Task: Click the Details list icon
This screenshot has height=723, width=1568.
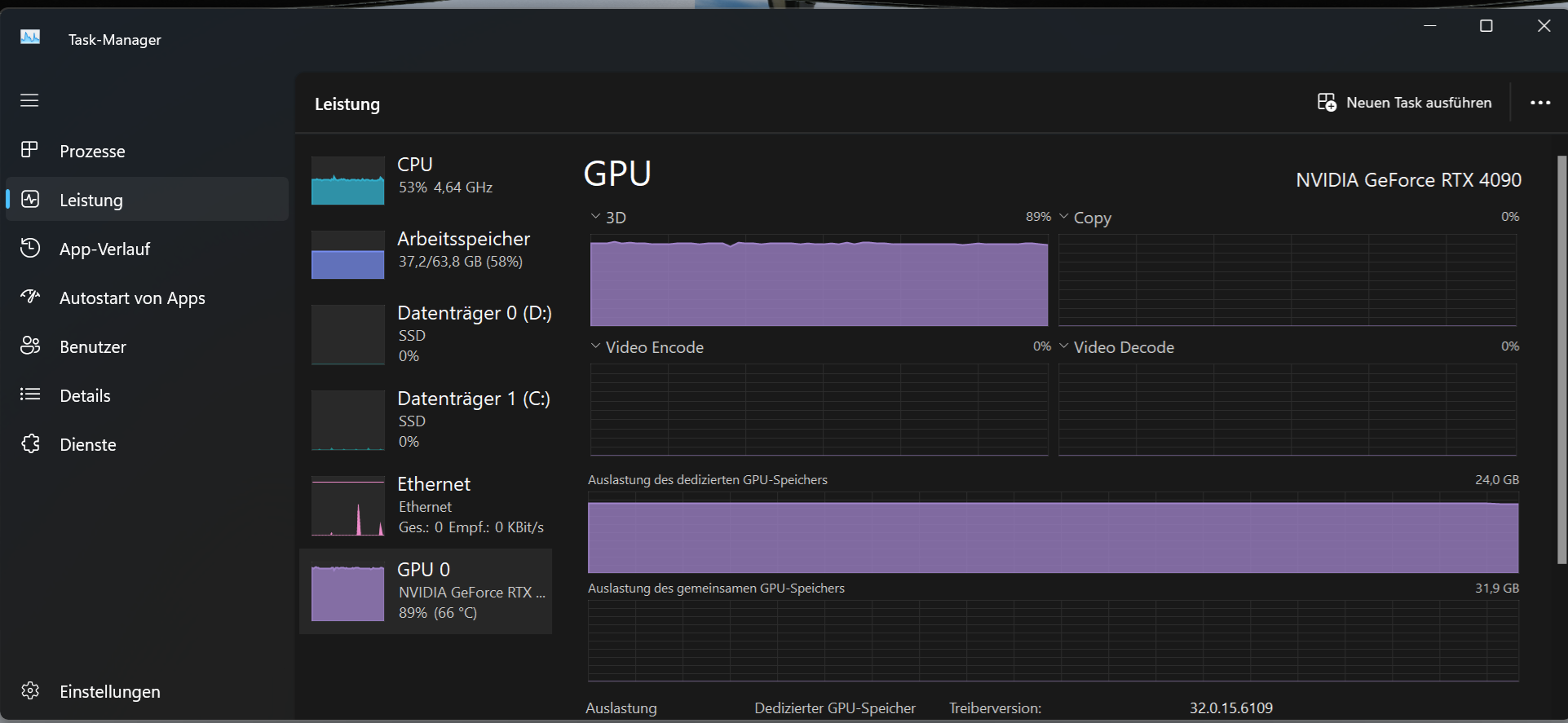Action: click(x=30, y=395)
